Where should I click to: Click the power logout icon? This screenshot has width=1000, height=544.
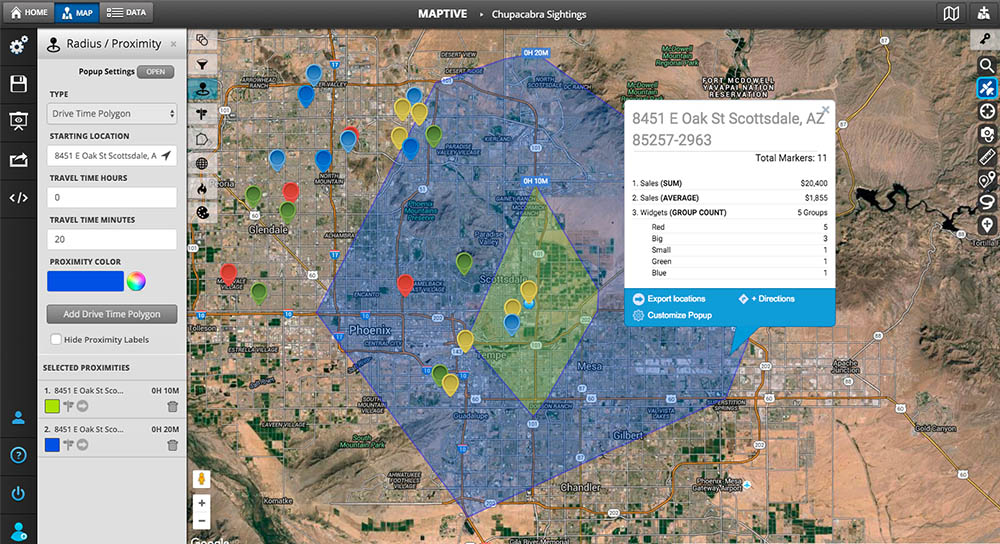pyautogui.click(x=18, y=493)
